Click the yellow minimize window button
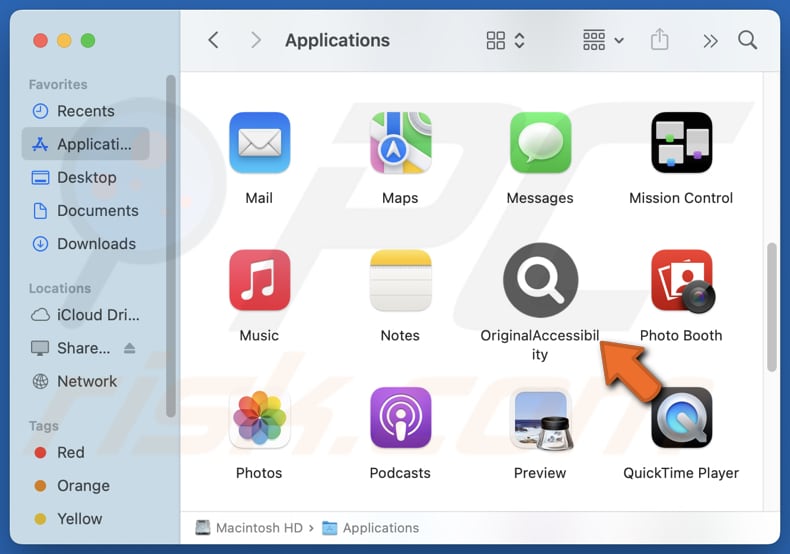This screenshot has width=790, height=554. tap(64, 40)
